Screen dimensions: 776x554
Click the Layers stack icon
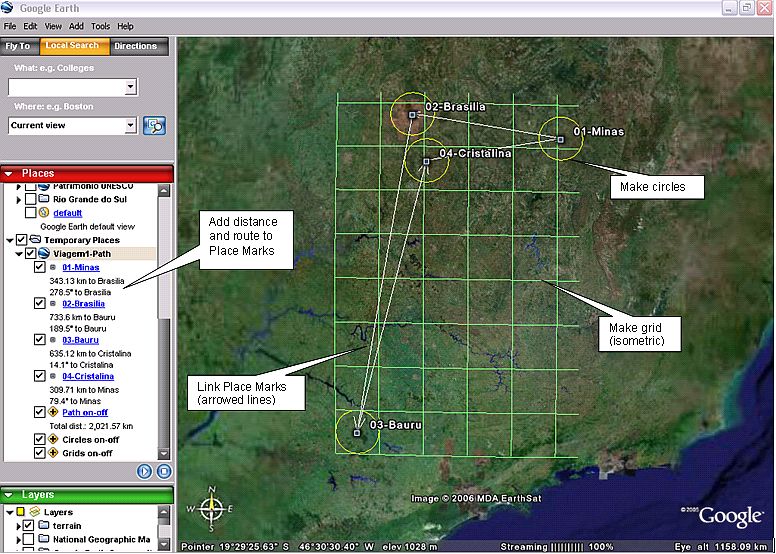pyautogui.click(x=35, y=512)
